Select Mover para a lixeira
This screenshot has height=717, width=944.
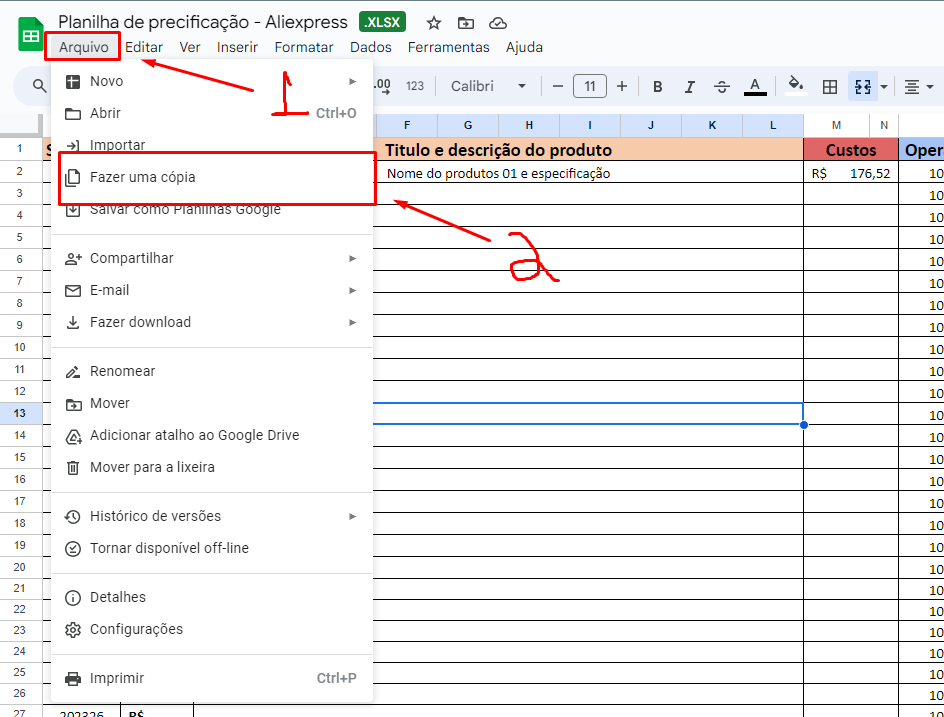(x=212, y=467)
